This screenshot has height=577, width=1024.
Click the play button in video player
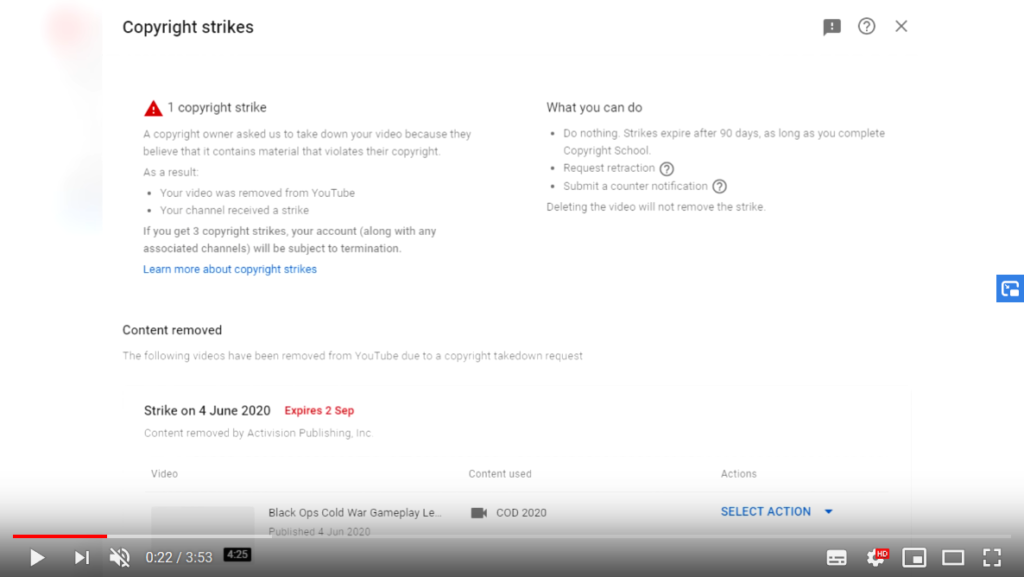[x=37, y=557]
